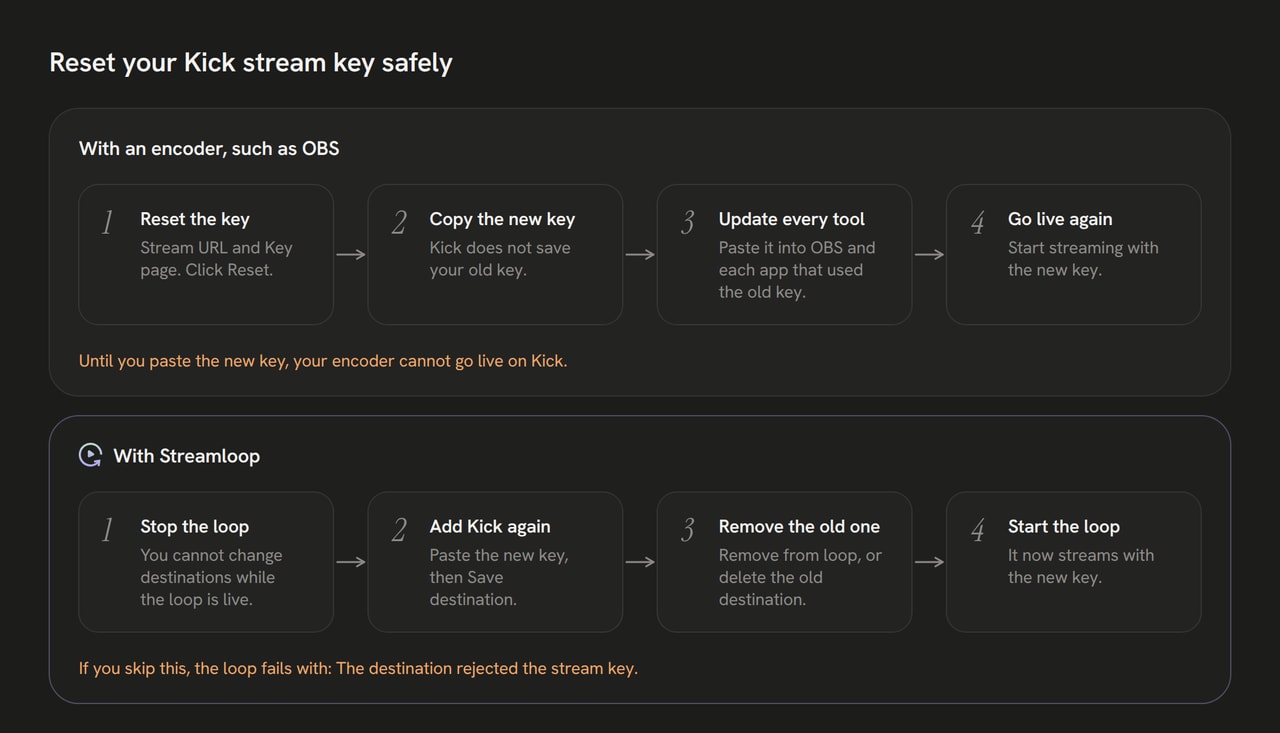Click the "Update every tool" step title
The width and height of the screenshot is (1280, 733).
click(792, 219)
